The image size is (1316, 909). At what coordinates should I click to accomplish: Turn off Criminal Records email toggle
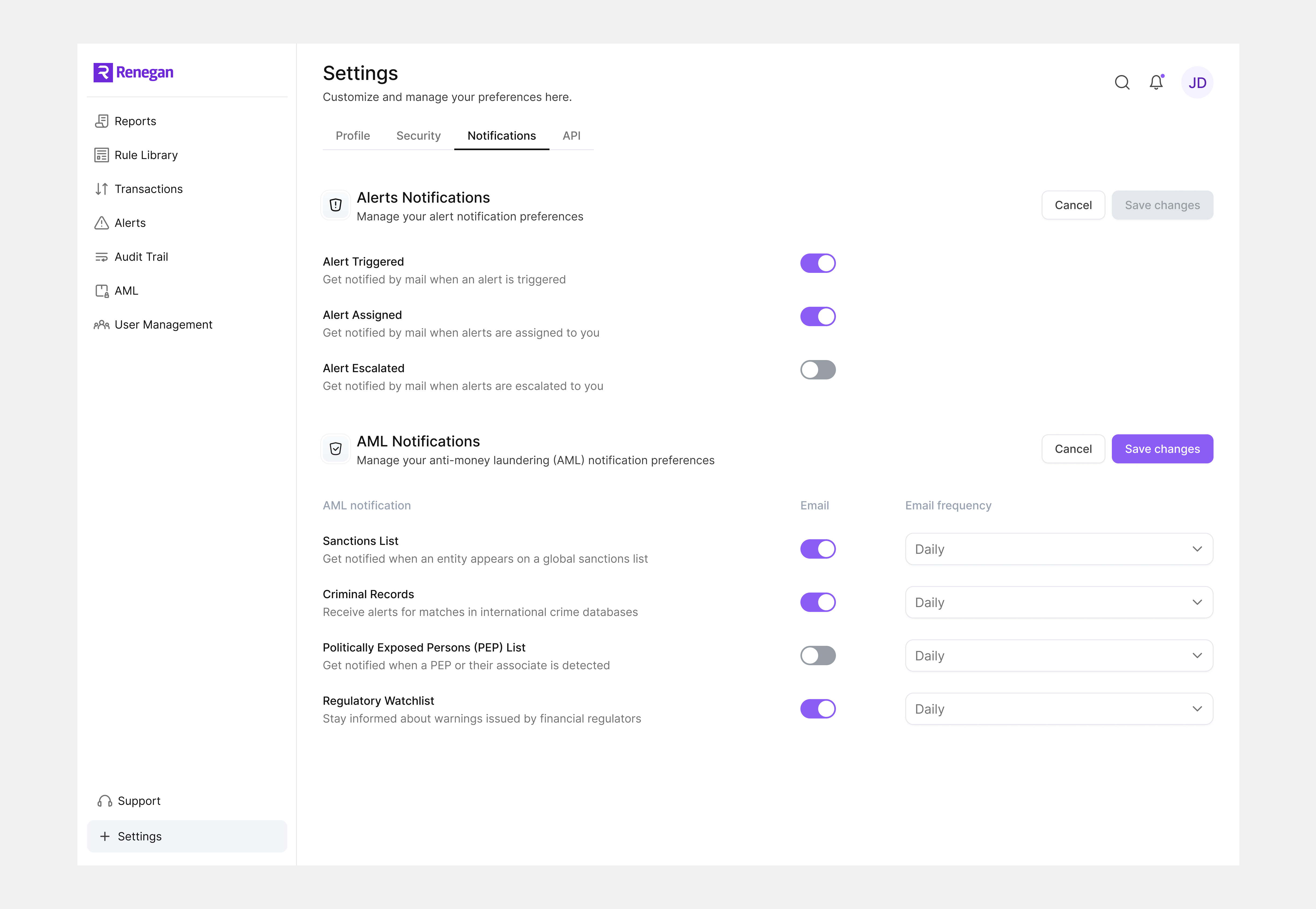(x=818, y=602)
